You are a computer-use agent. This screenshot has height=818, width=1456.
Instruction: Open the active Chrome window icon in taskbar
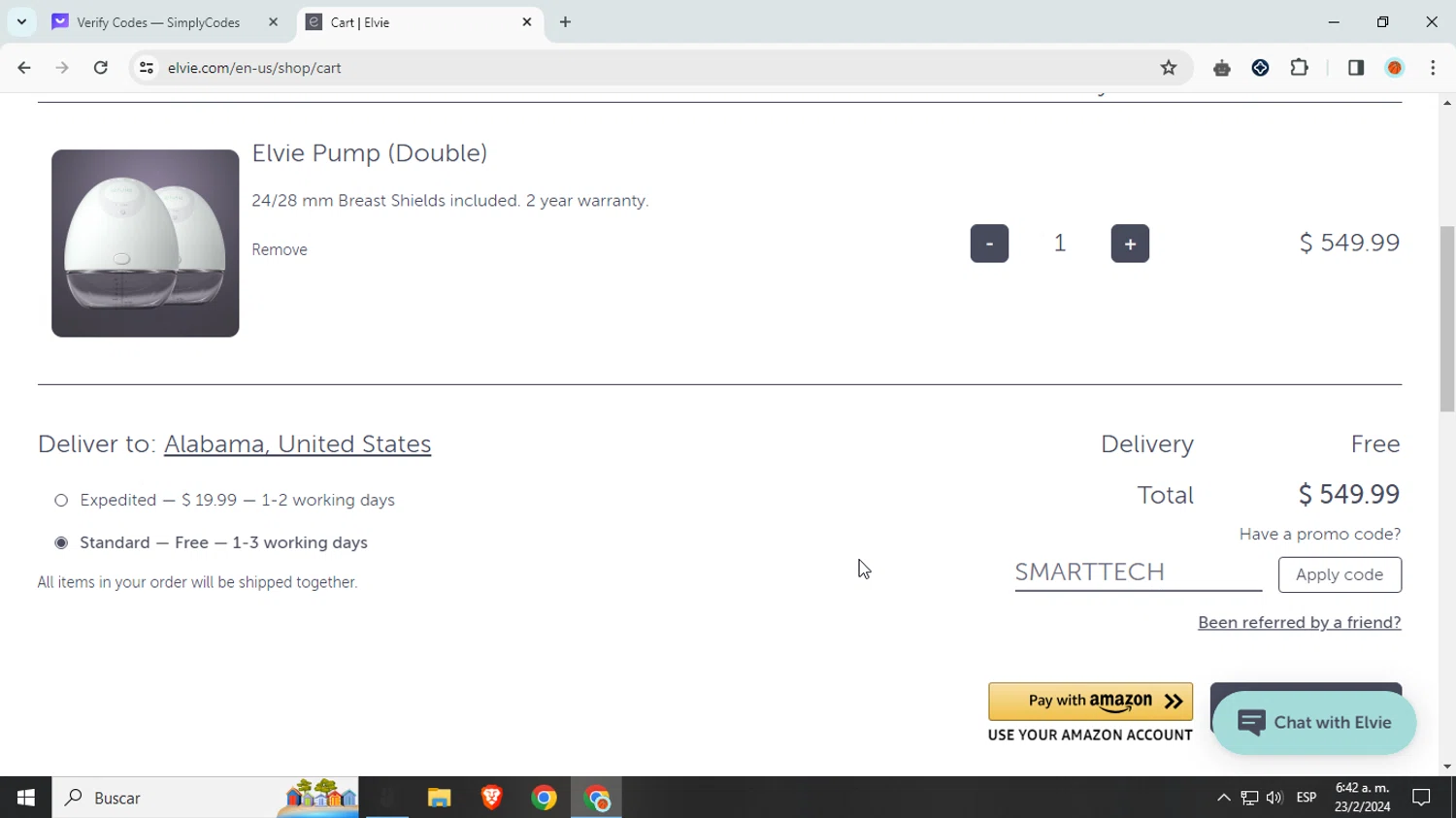(x=597, y=798)
